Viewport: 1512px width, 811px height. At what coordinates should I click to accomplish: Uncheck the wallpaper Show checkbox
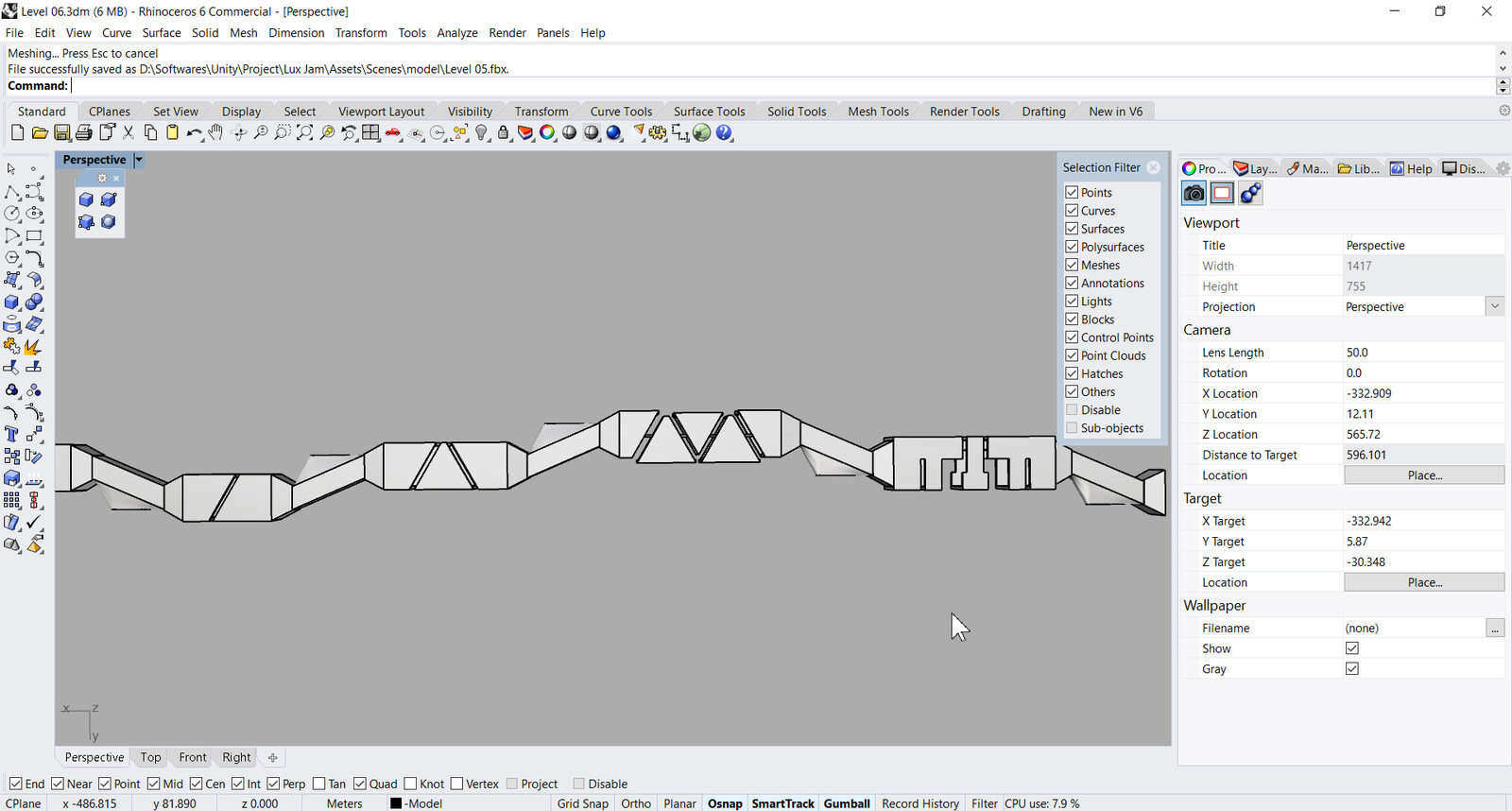(1352, 648)
